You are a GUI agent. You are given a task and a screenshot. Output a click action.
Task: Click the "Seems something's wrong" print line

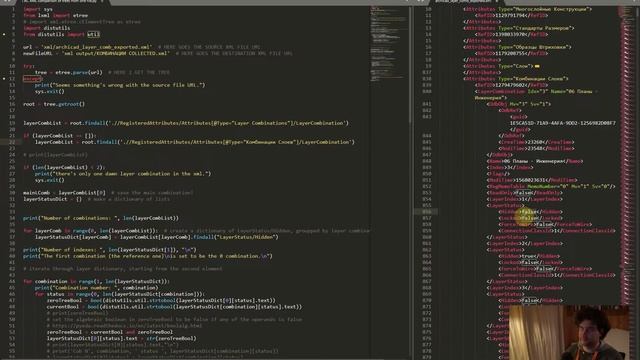click(x=120, y=85)
